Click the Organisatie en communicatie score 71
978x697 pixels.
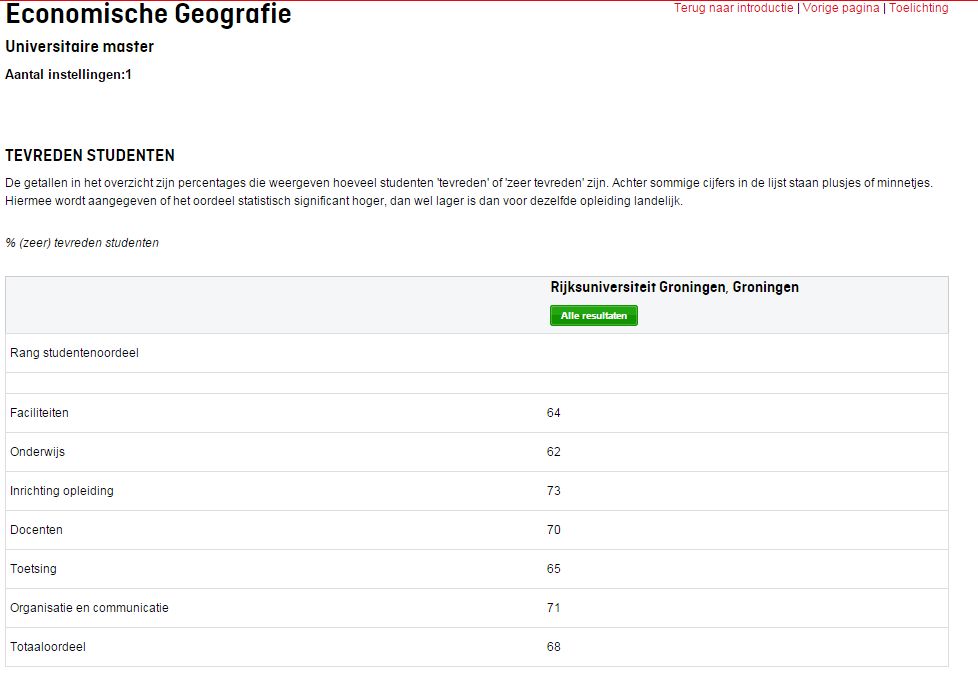tap(553, 608)
